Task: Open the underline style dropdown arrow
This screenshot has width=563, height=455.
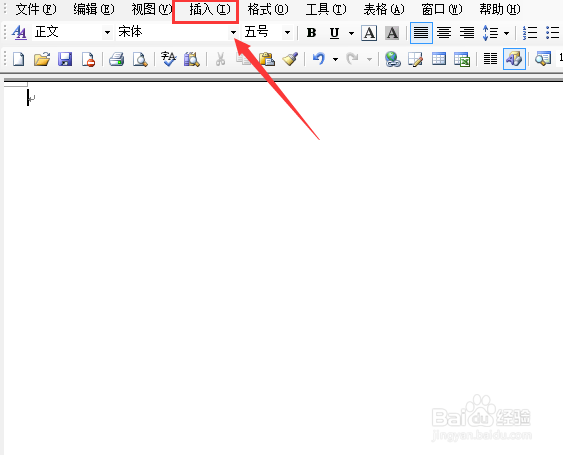Action: tap(351, 33)
